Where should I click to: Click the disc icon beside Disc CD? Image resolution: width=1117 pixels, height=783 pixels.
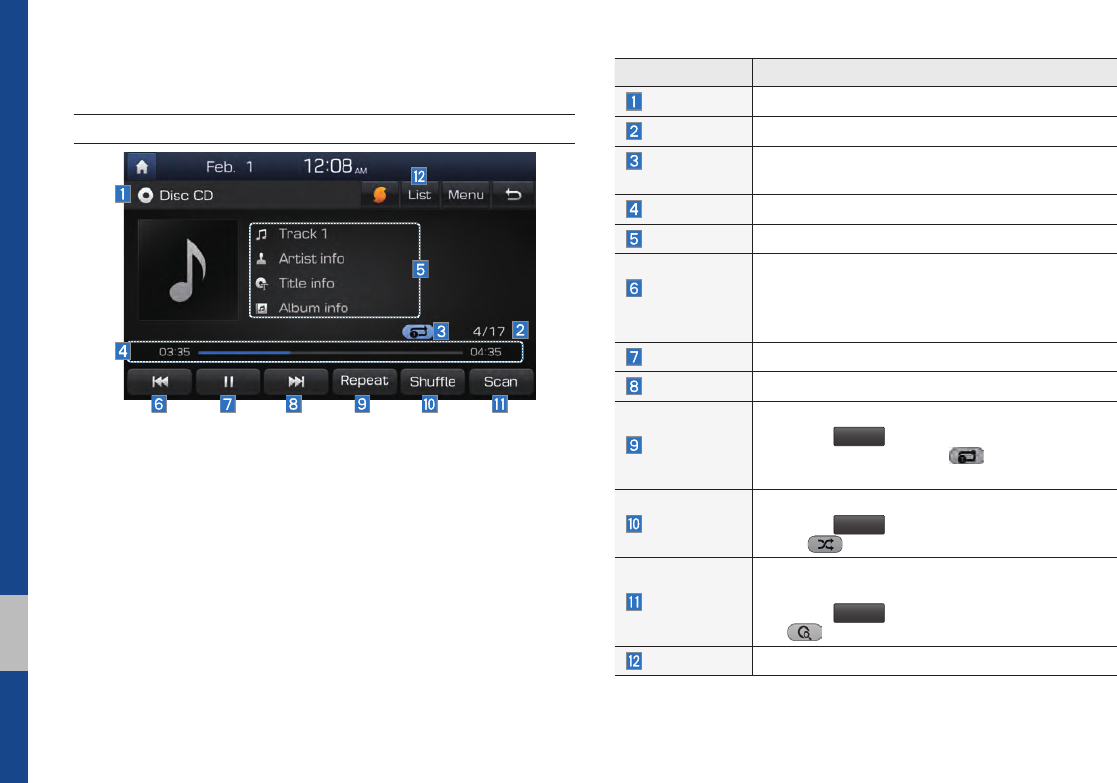pos(145,195)
